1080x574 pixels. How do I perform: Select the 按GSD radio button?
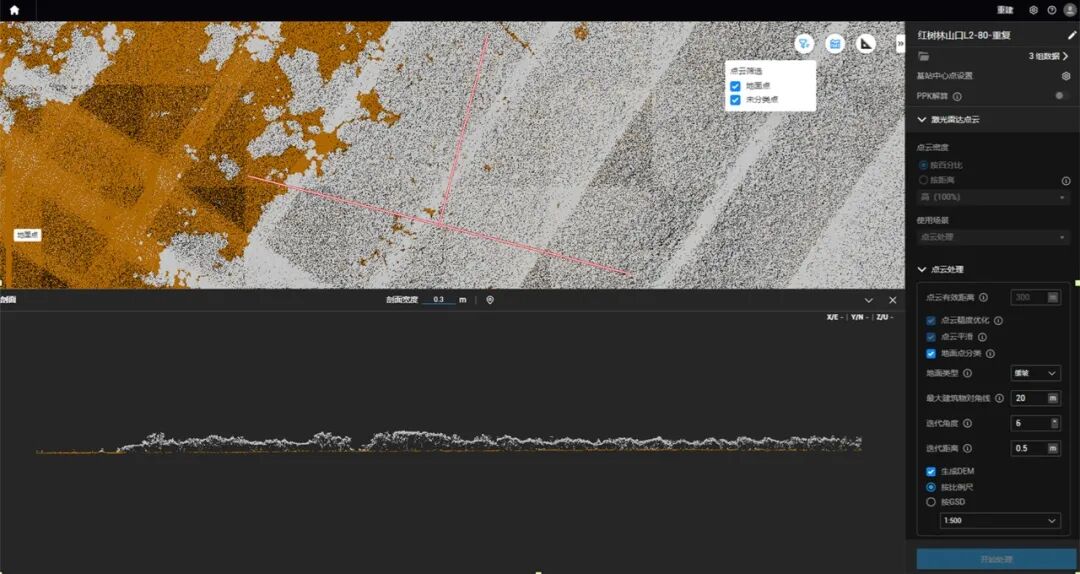click(931, 502)
